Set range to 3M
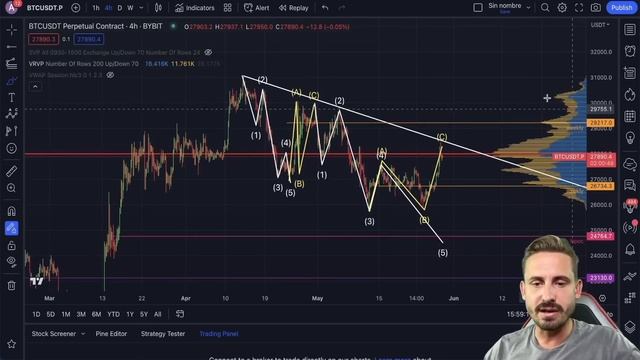The image size is (640, 360). point(81,314)
